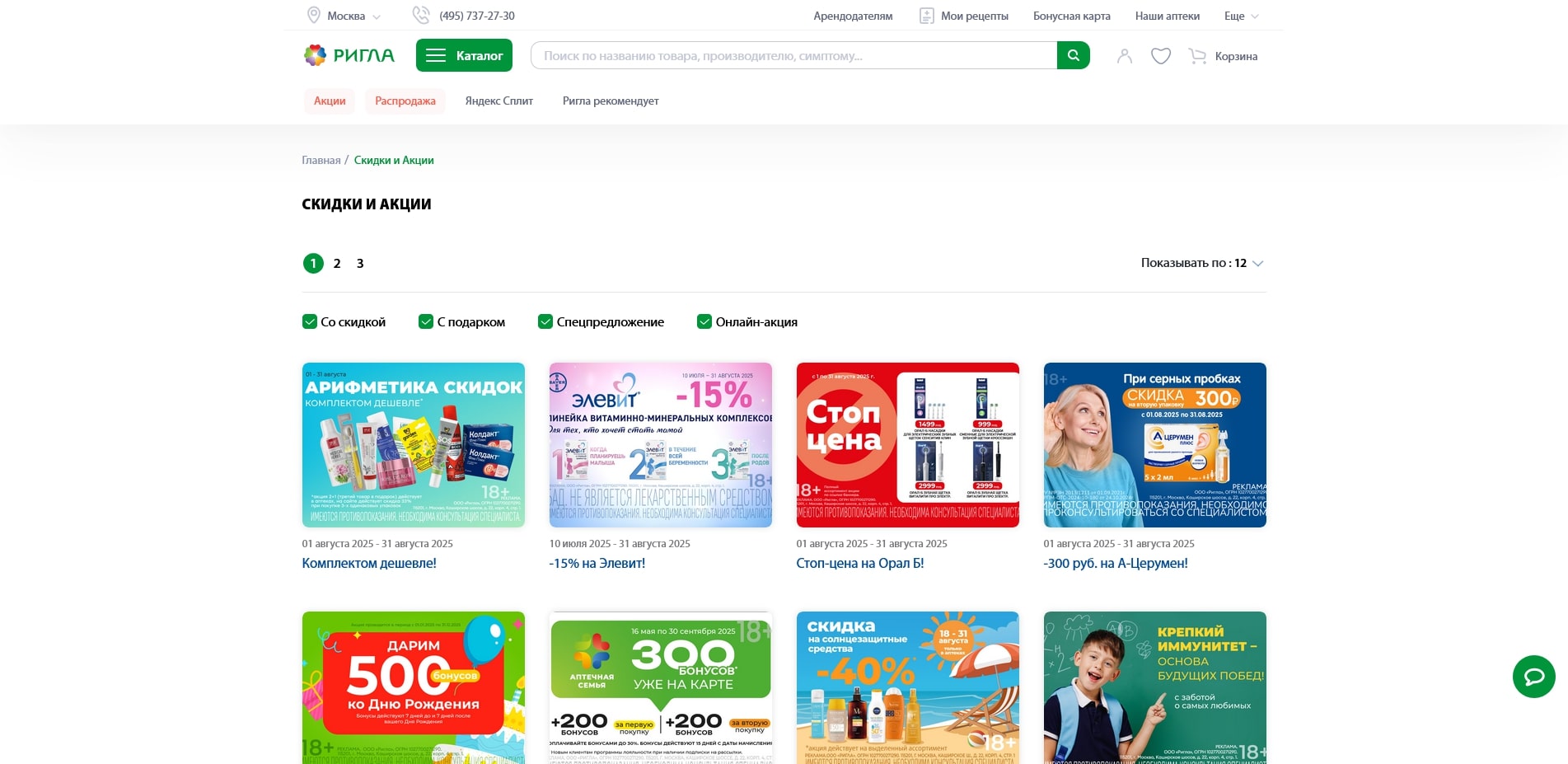Expand the Москва city selector

pos(344,16)
